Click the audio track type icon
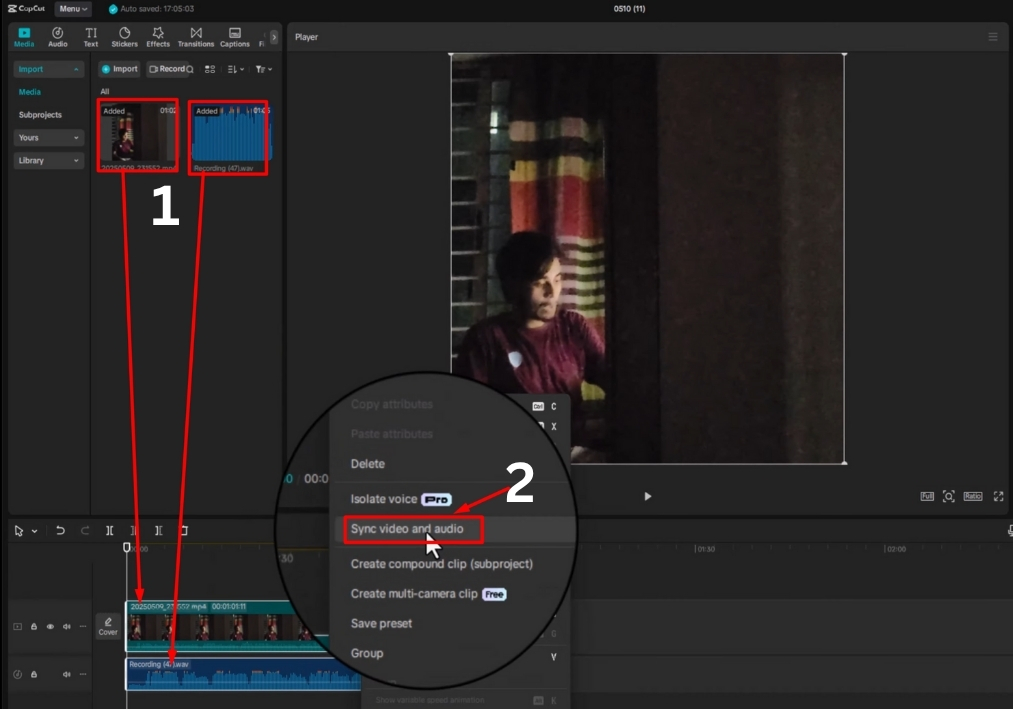1013x709 pixels. [x=17, y=674]
